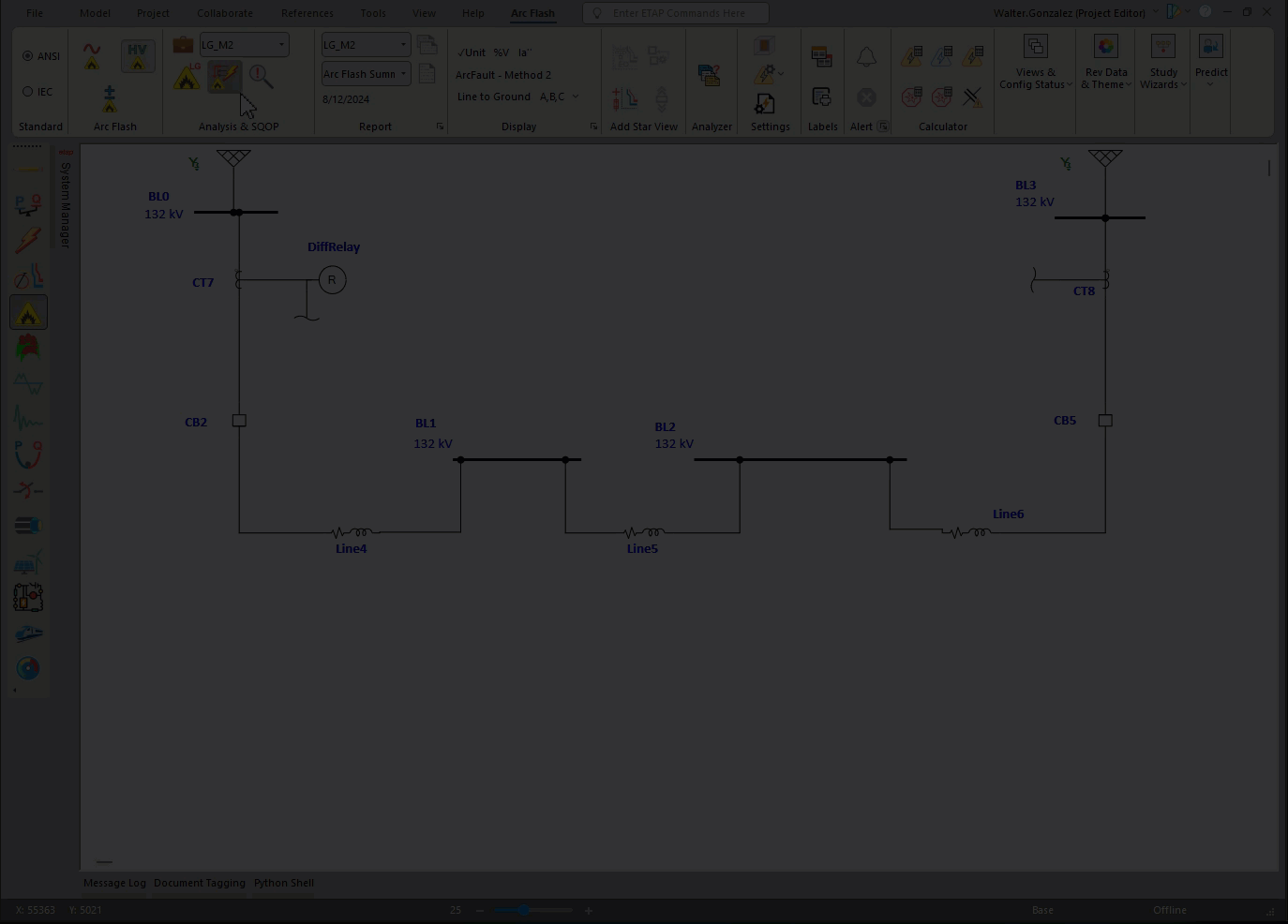Image resolution: width=1288 pixels, height=924 pixels.
Task: Switch to the IEC standard
Action: [x=28, y=91]
